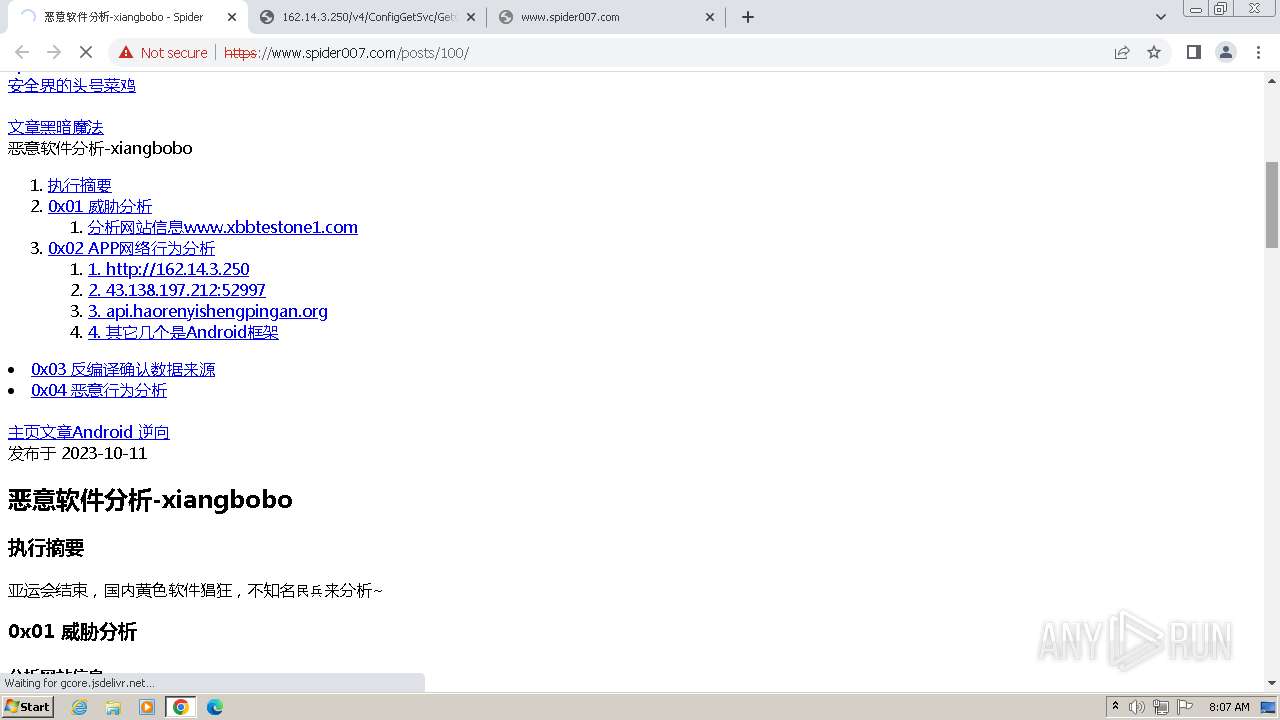The width and height of the screenshot is (1280, 720).
Task: Open Windows Media Player from taskbar
Action: point(147,707)
